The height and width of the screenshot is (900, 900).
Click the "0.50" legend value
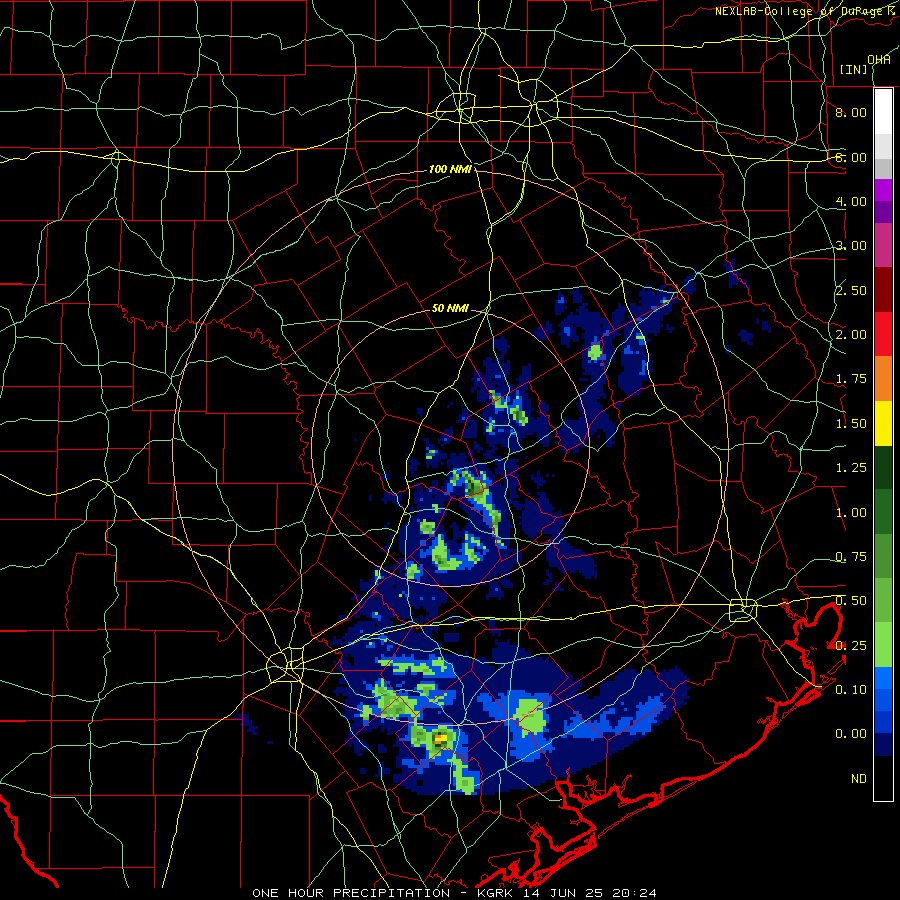(x=851, y=601)
